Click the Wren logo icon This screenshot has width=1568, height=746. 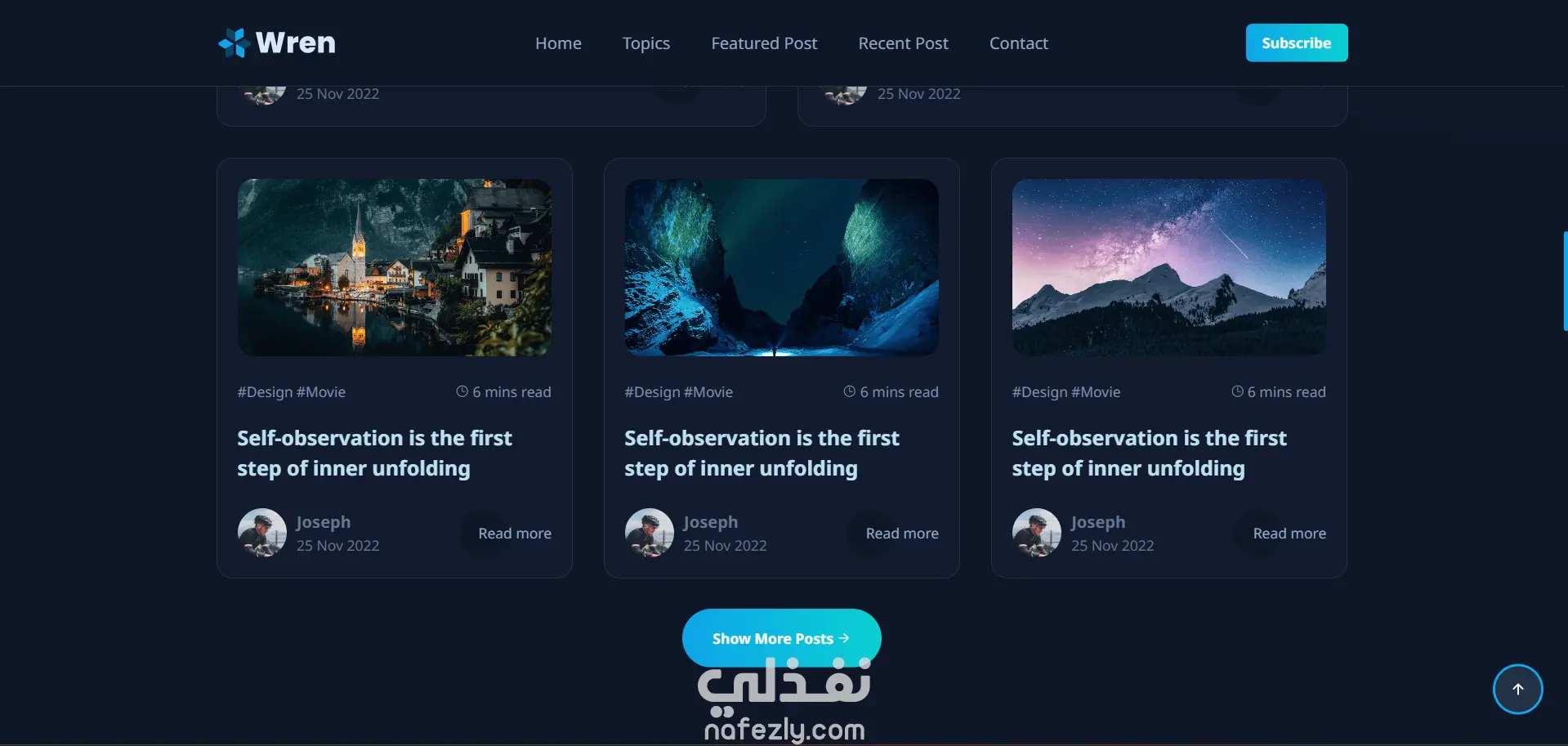pos(235,42)
